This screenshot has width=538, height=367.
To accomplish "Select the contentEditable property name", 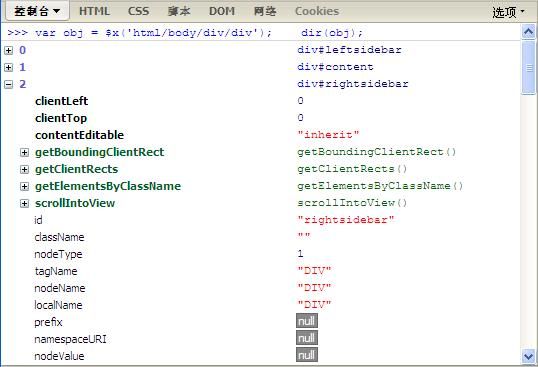I will (79, 135).
